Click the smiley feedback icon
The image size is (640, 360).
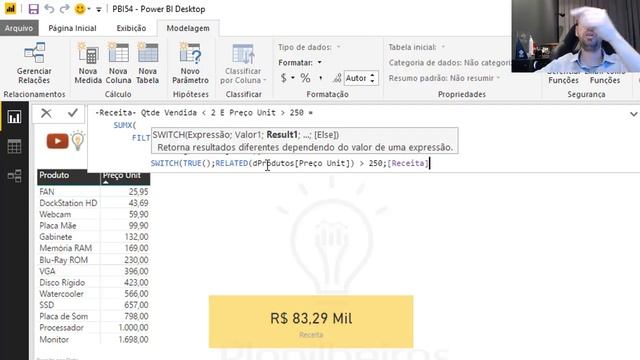coord(80,9)
